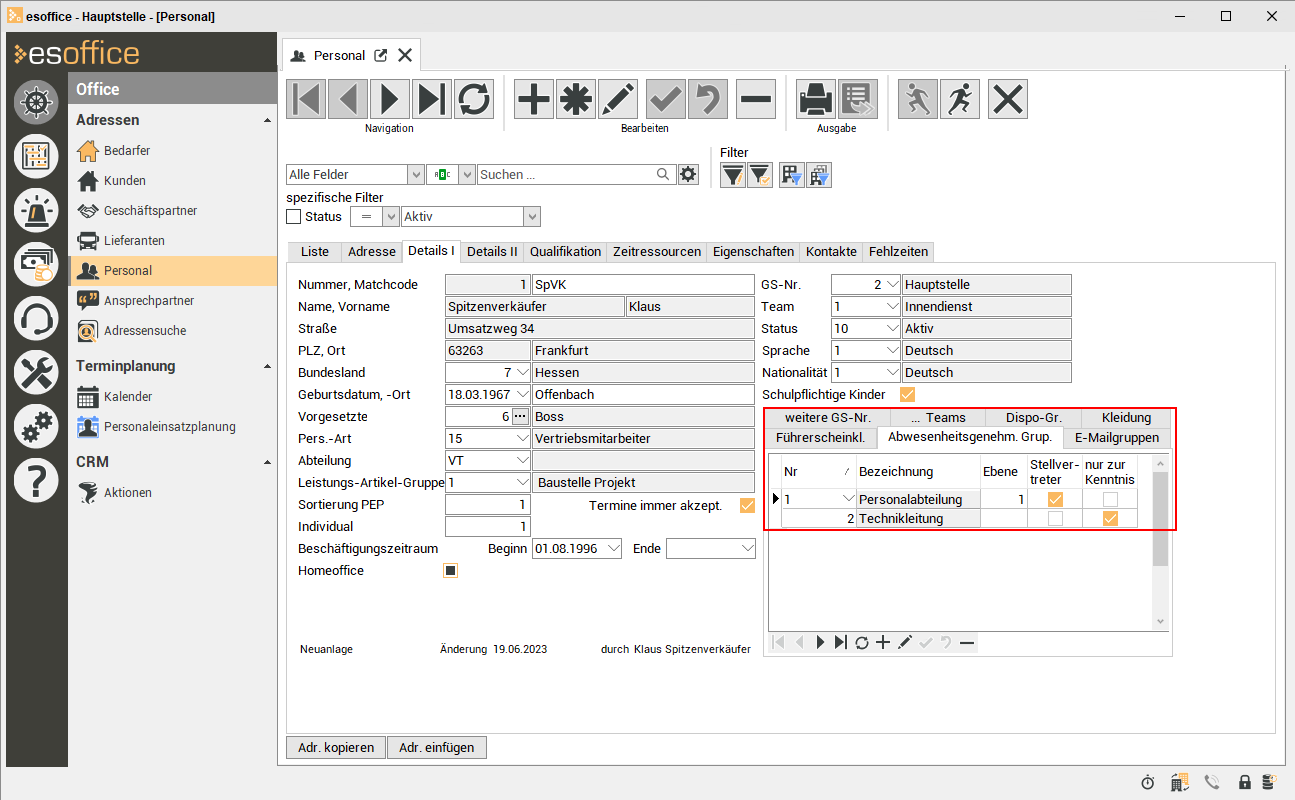
Task: Add new record with plus icon
Action: click(x=534, y=99)
